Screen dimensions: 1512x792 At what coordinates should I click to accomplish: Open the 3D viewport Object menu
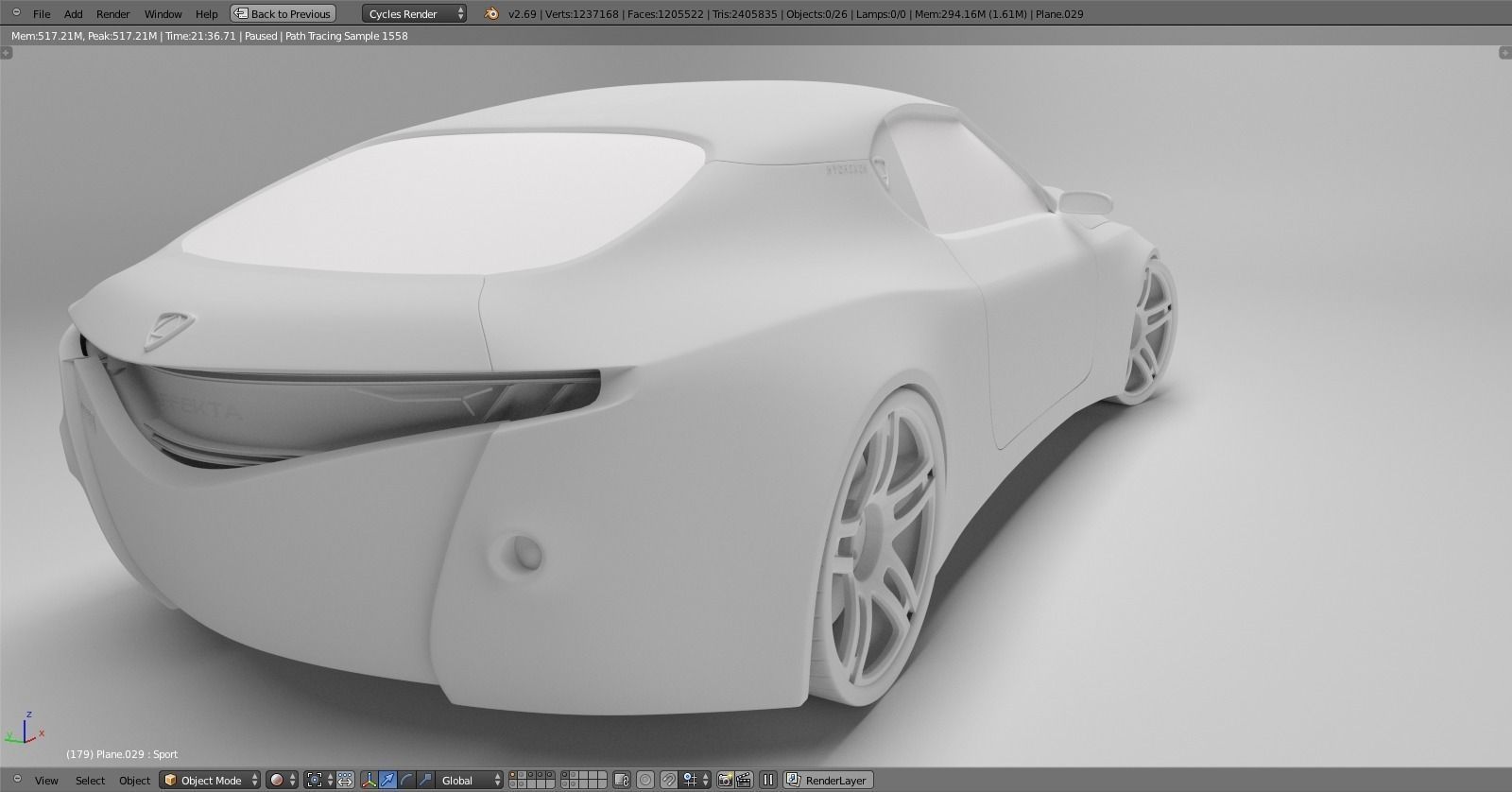pos(134,781)
